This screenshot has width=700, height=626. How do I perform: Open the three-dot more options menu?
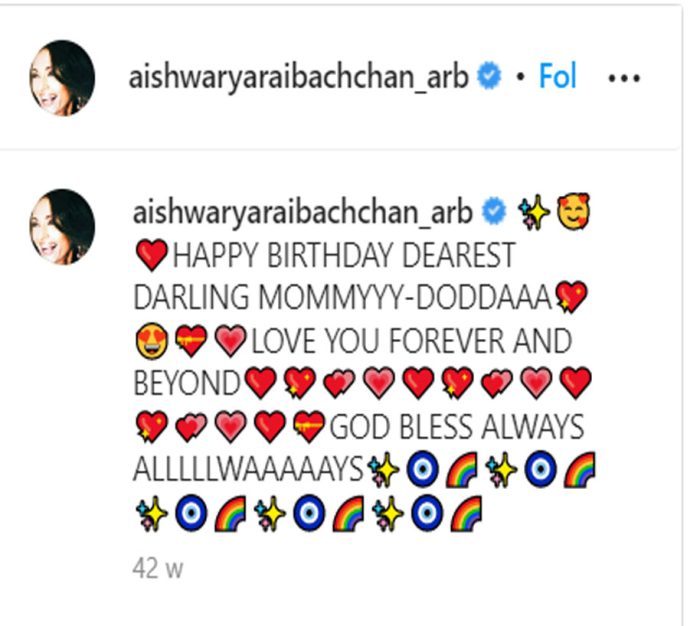624,79
